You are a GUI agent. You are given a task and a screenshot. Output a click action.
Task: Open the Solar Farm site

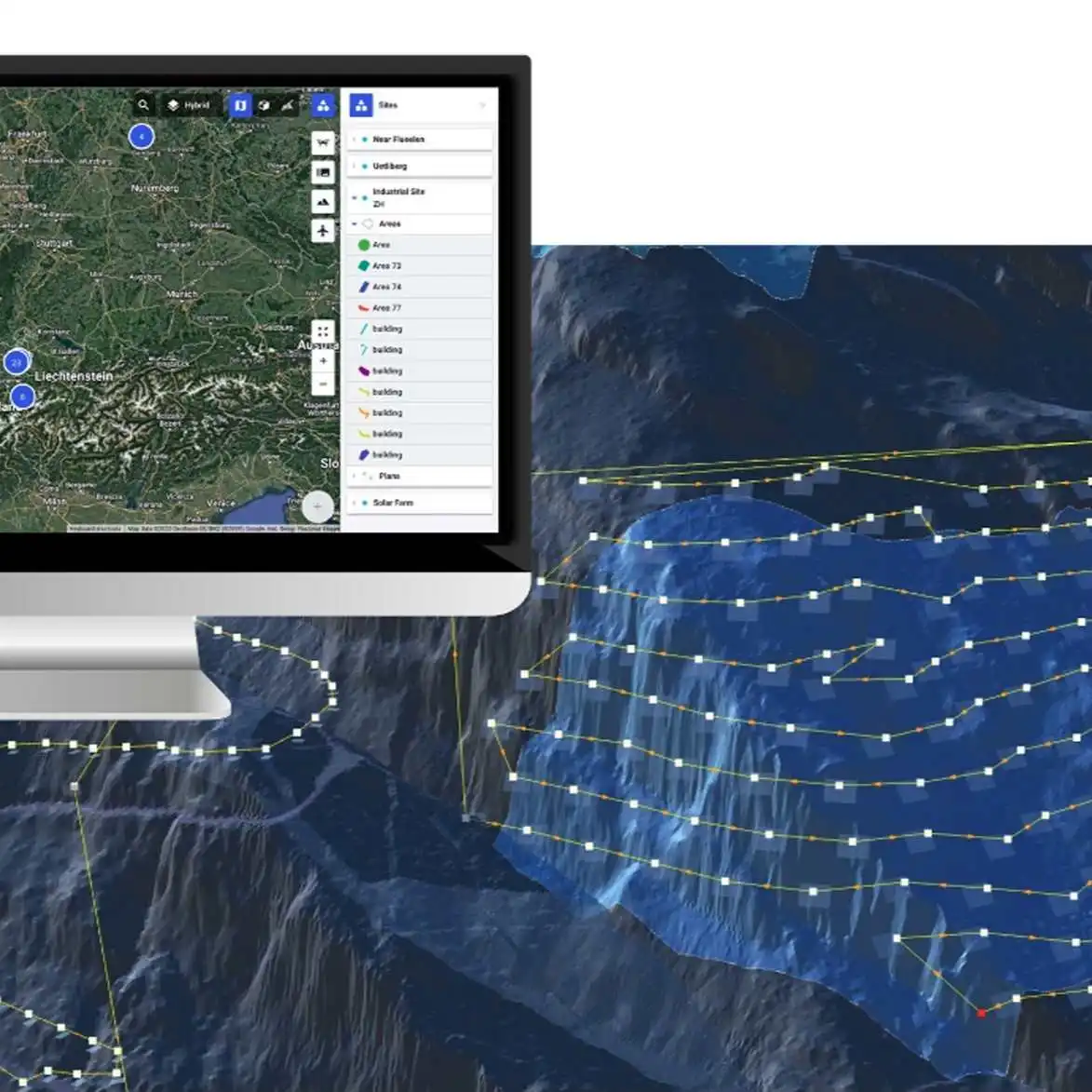[392, 503]
